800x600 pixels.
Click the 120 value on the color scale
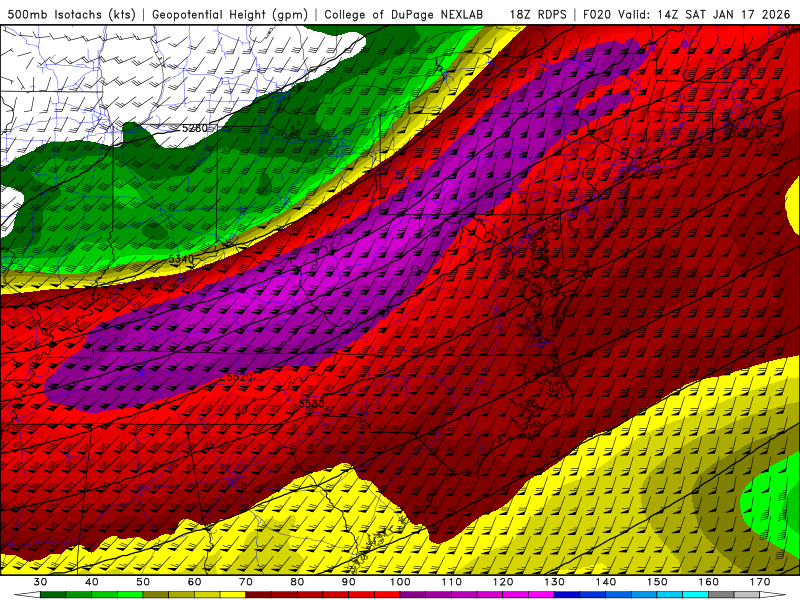[503, 582]
